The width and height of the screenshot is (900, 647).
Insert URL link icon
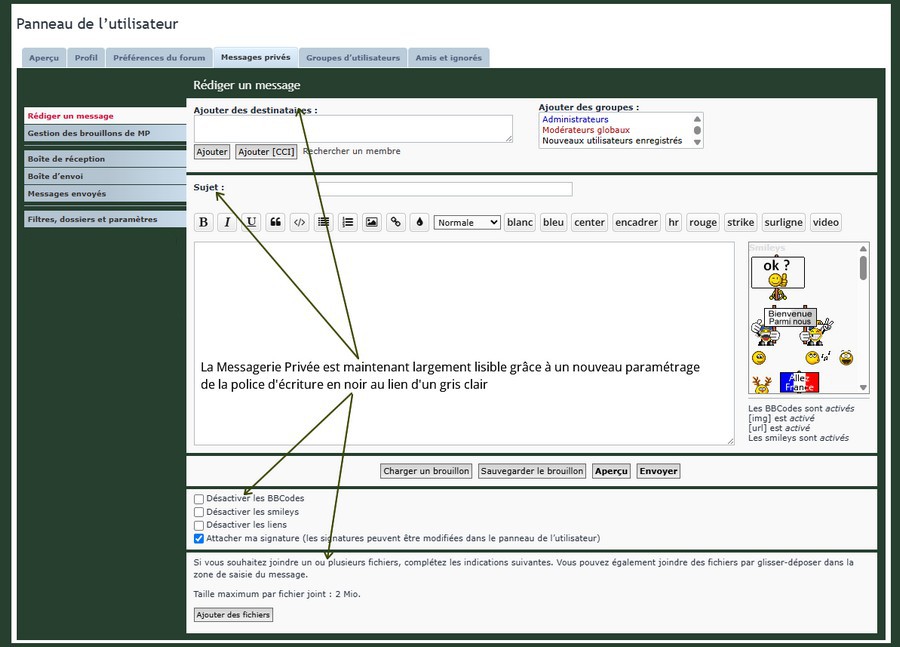coord(396,222)
